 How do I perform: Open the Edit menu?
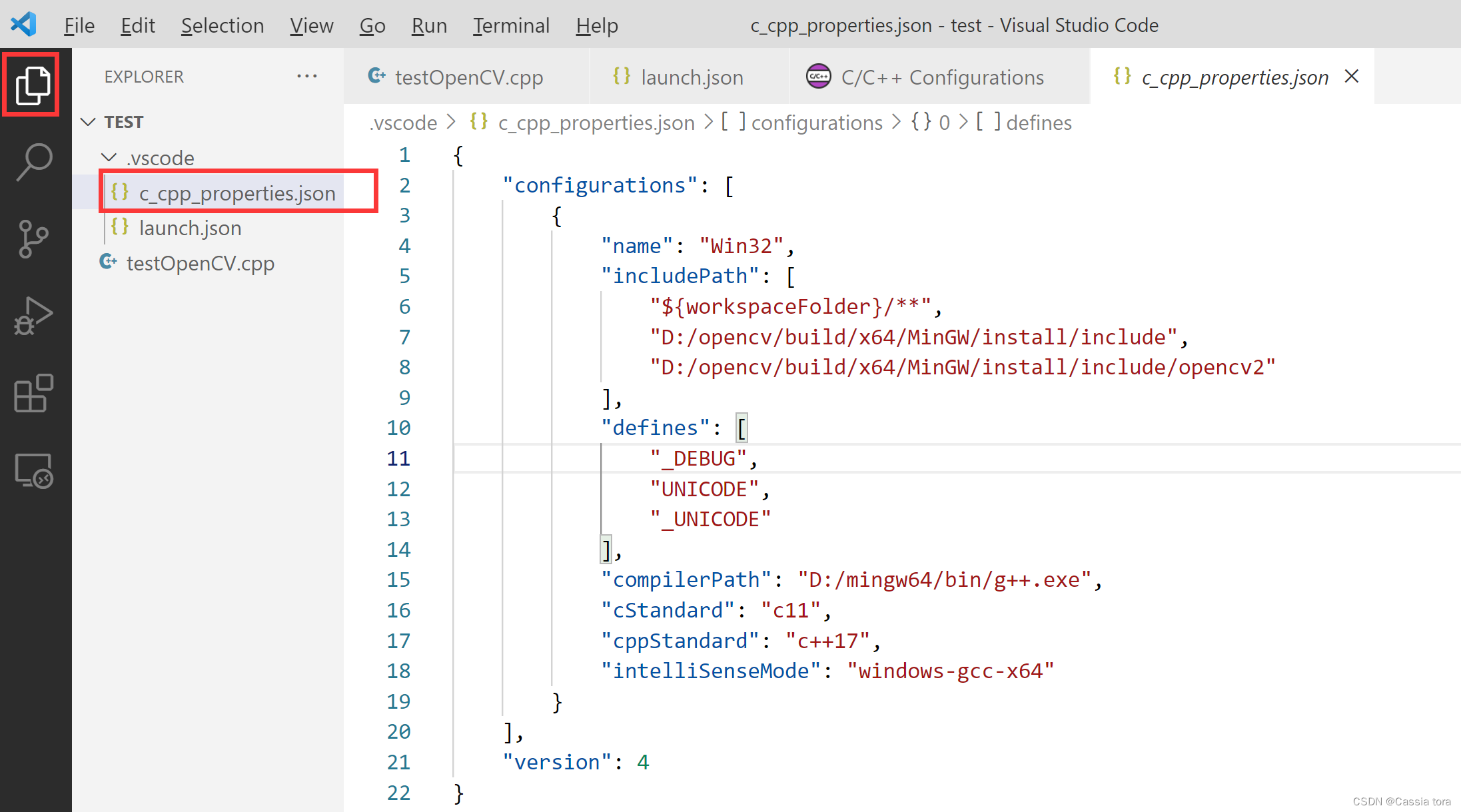point(138,25)
